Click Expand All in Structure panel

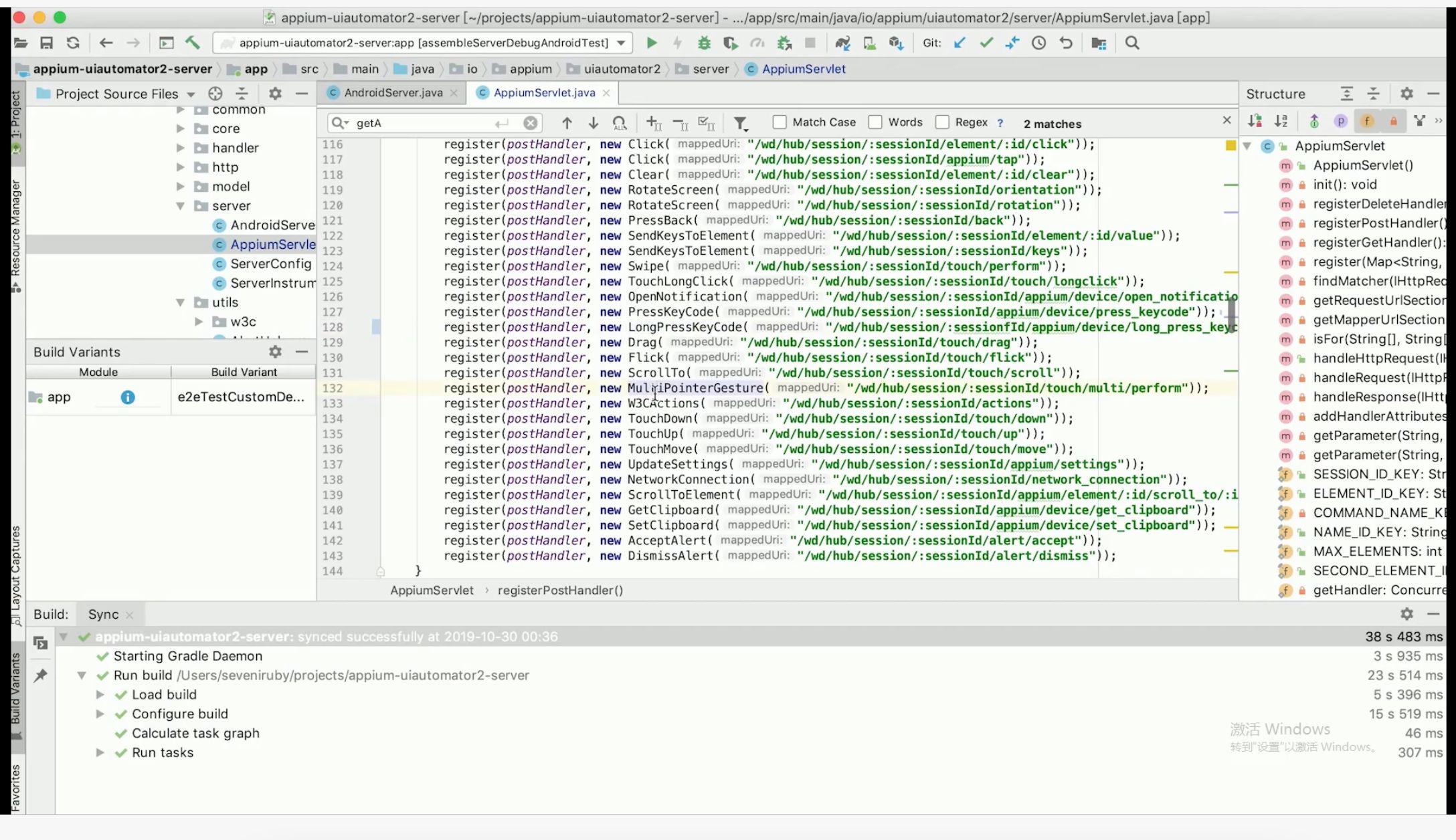coord(1347,94)
